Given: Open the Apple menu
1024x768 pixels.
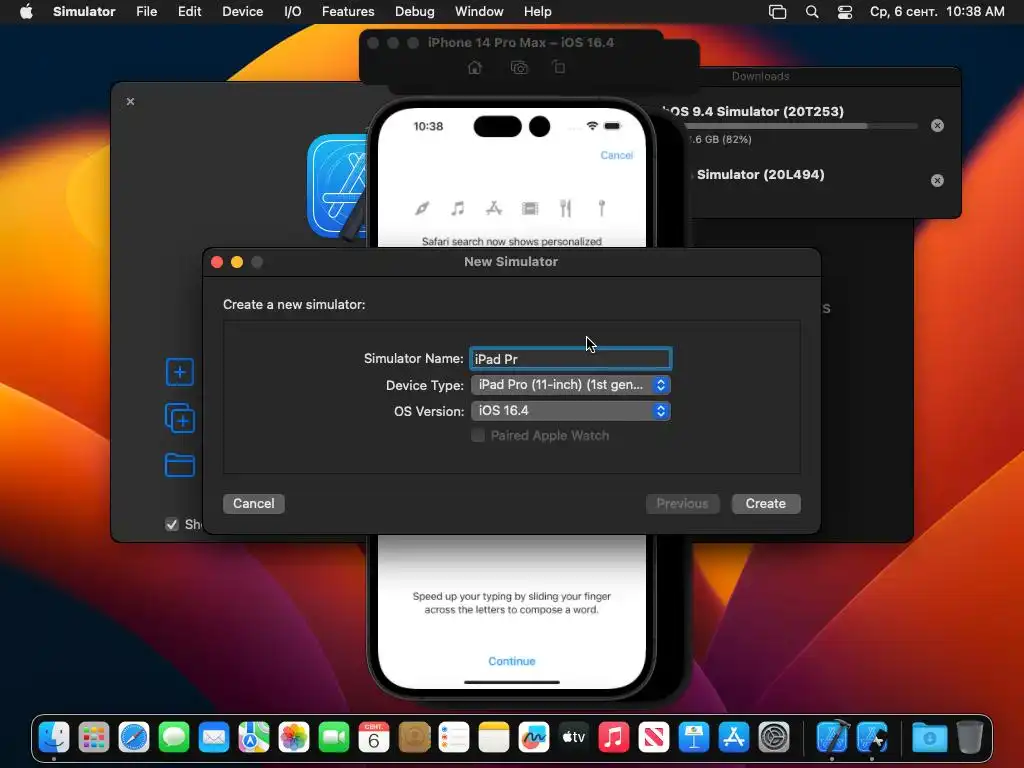Looking at the screenshot, I should [x=26, y=12].
